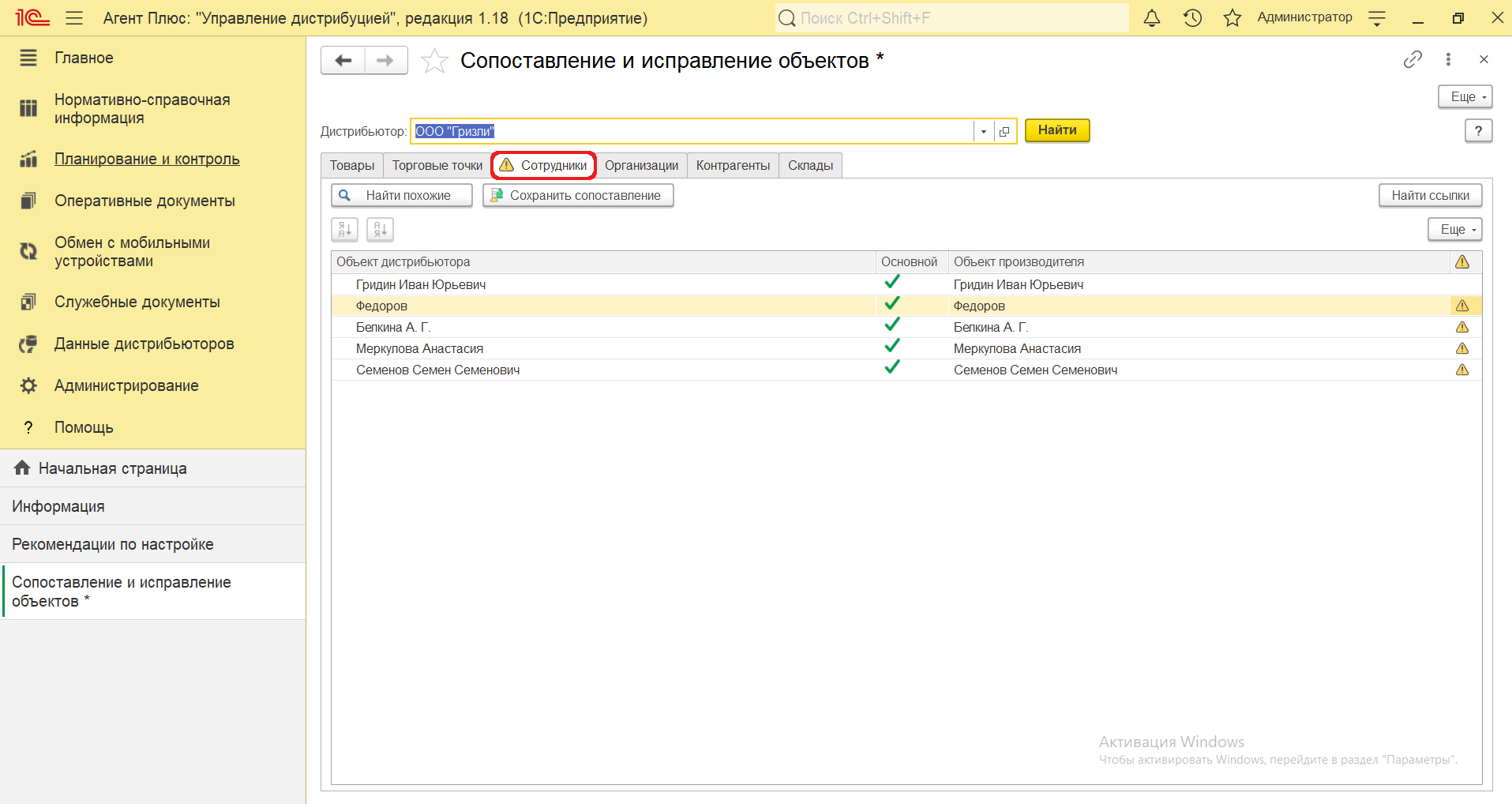Navigate back with the left arrow
This screenshot has height=804, width=1512.
click(x=343, y=60)
